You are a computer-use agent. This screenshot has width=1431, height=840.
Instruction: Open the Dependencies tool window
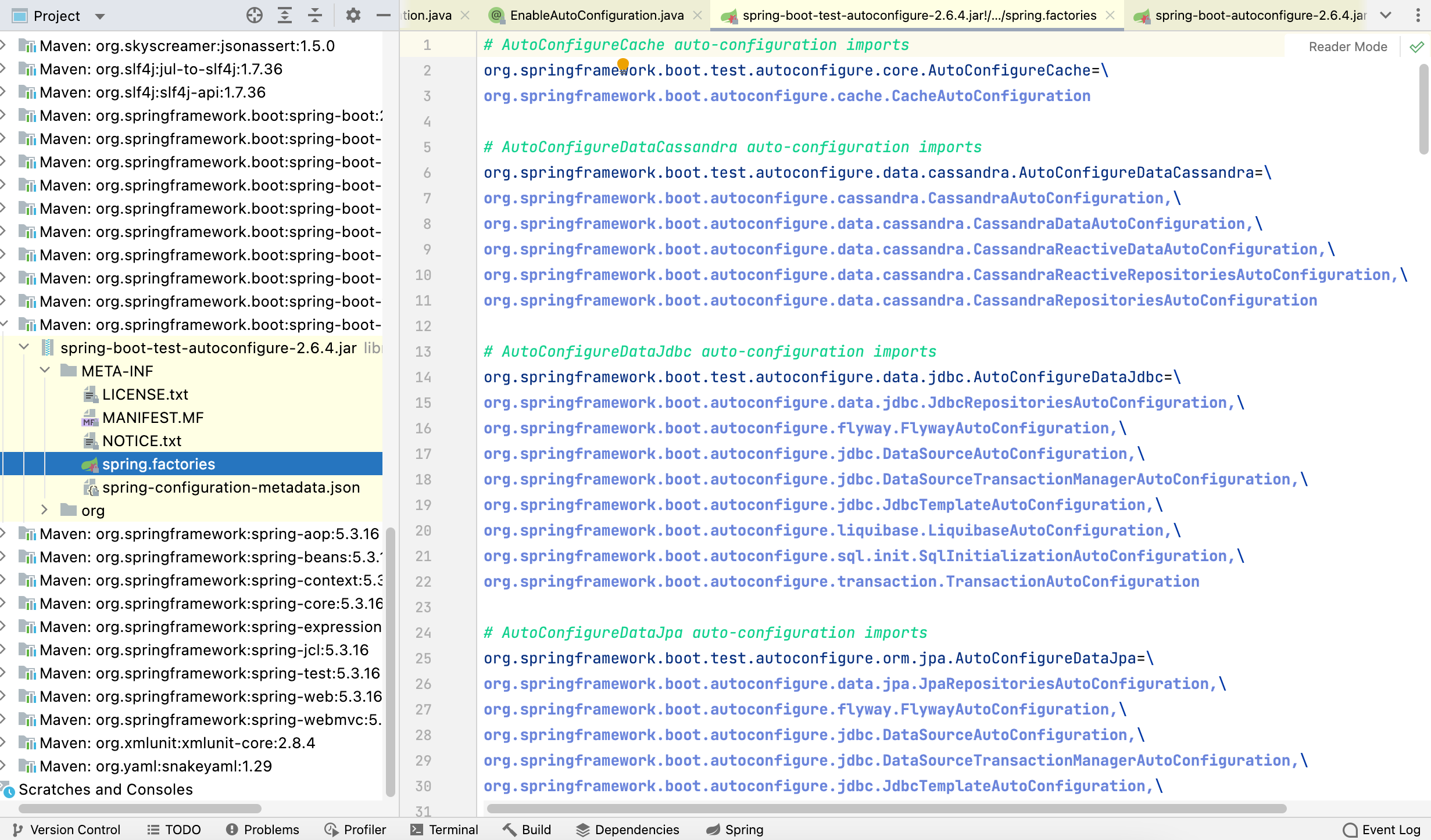pyautogui.click(x=628, y=830)
